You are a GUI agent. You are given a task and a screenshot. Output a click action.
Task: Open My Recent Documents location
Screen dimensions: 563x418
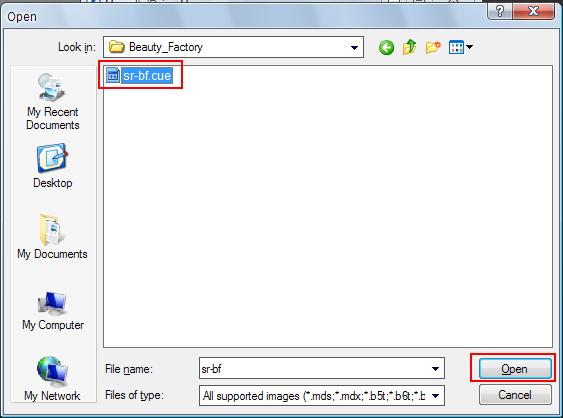coord(53,102)
